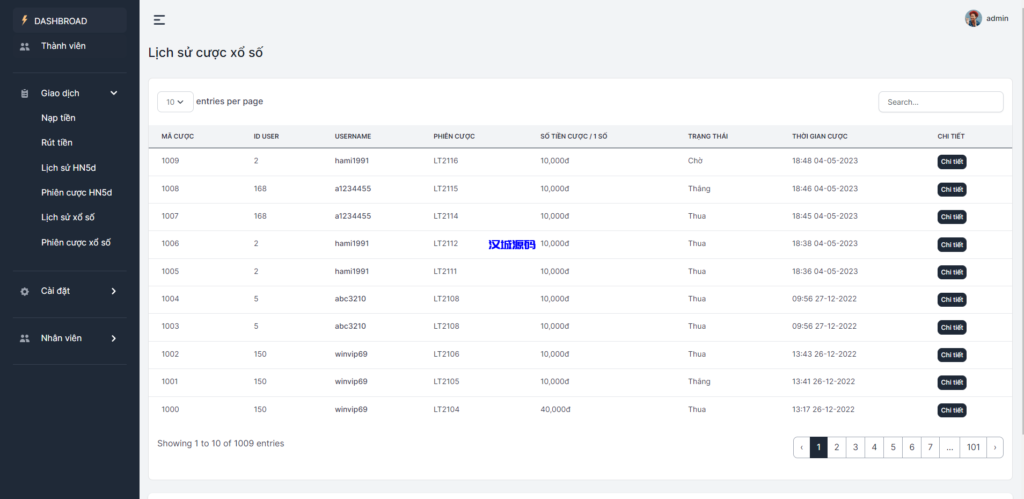The width and height of the screenshot is (1024, 499).
Task: Click the Giao dịch clipboard icon
Action: pos(25,93)
